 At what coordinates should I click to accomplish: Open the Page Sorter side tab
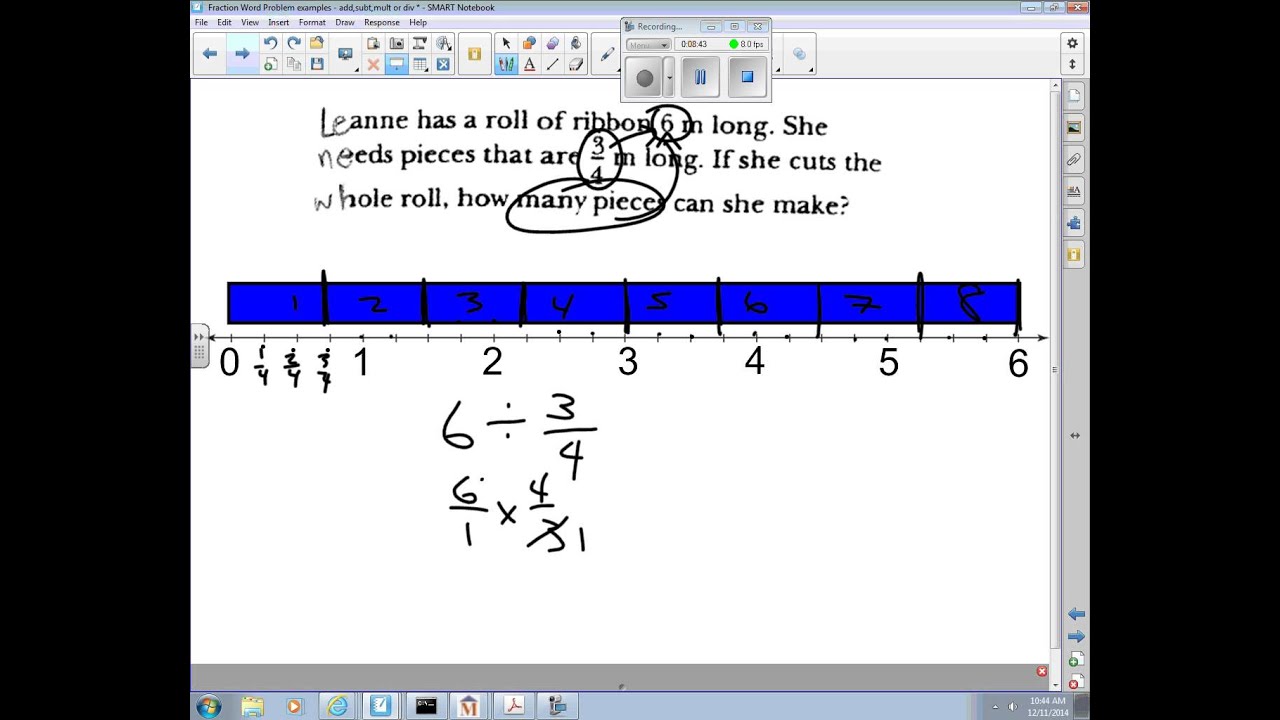coord(1074,96)
